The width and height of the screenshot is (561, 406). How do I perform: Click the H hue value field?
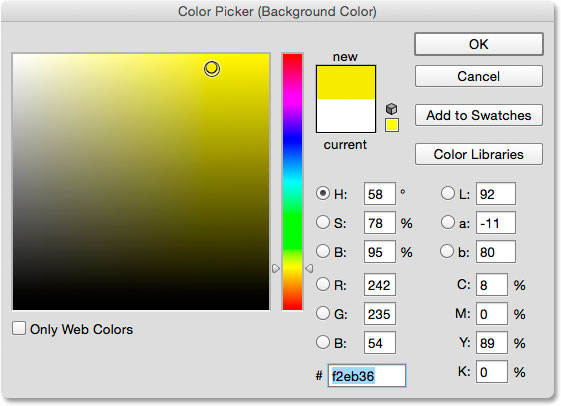[x=380, y=194]
